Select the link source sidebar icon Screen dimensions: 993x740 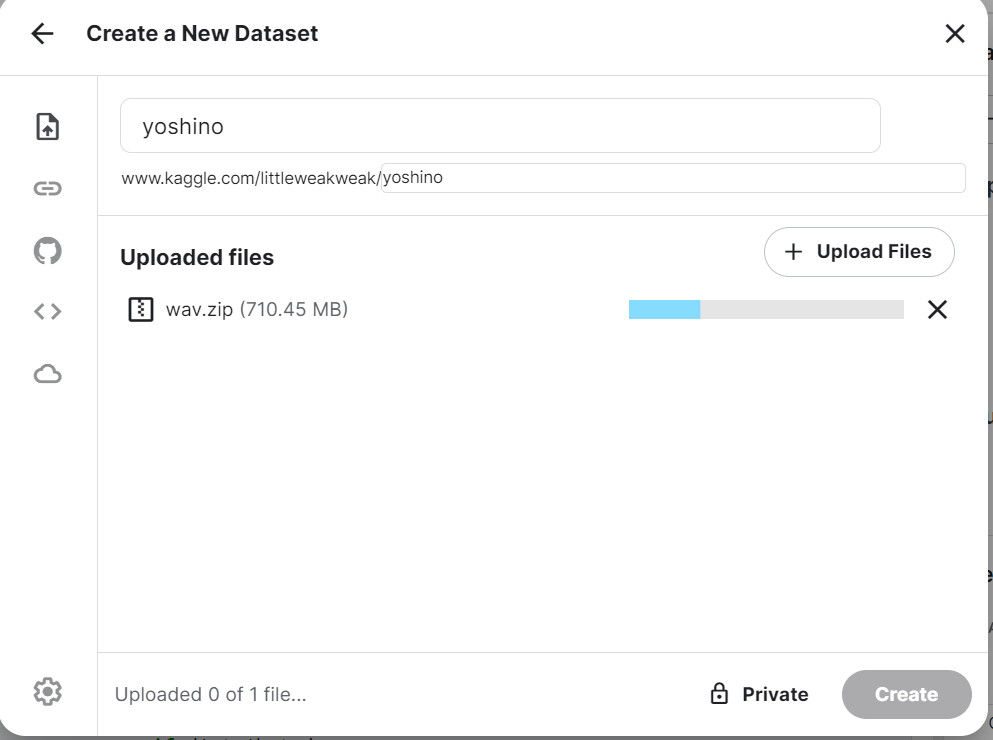click(x=47, y=188)
